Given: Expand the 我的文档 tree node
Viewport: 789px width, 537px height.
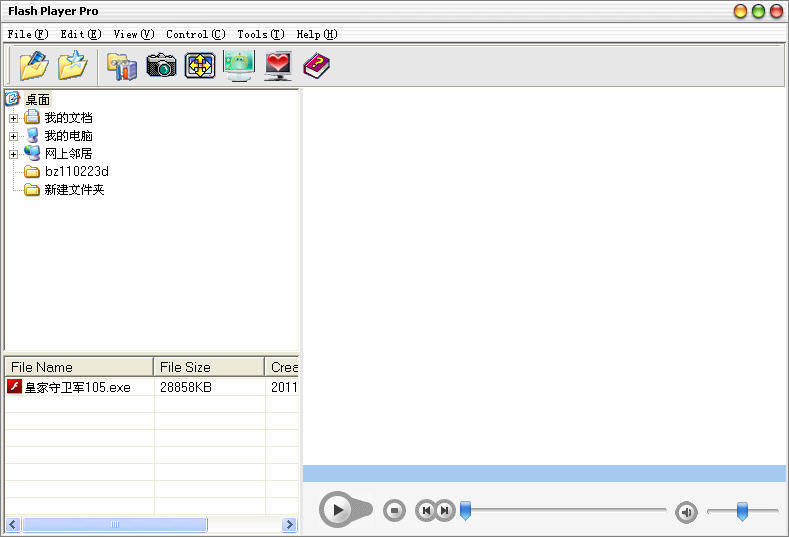Looking at the screenshot, I should tap(14, 119).
